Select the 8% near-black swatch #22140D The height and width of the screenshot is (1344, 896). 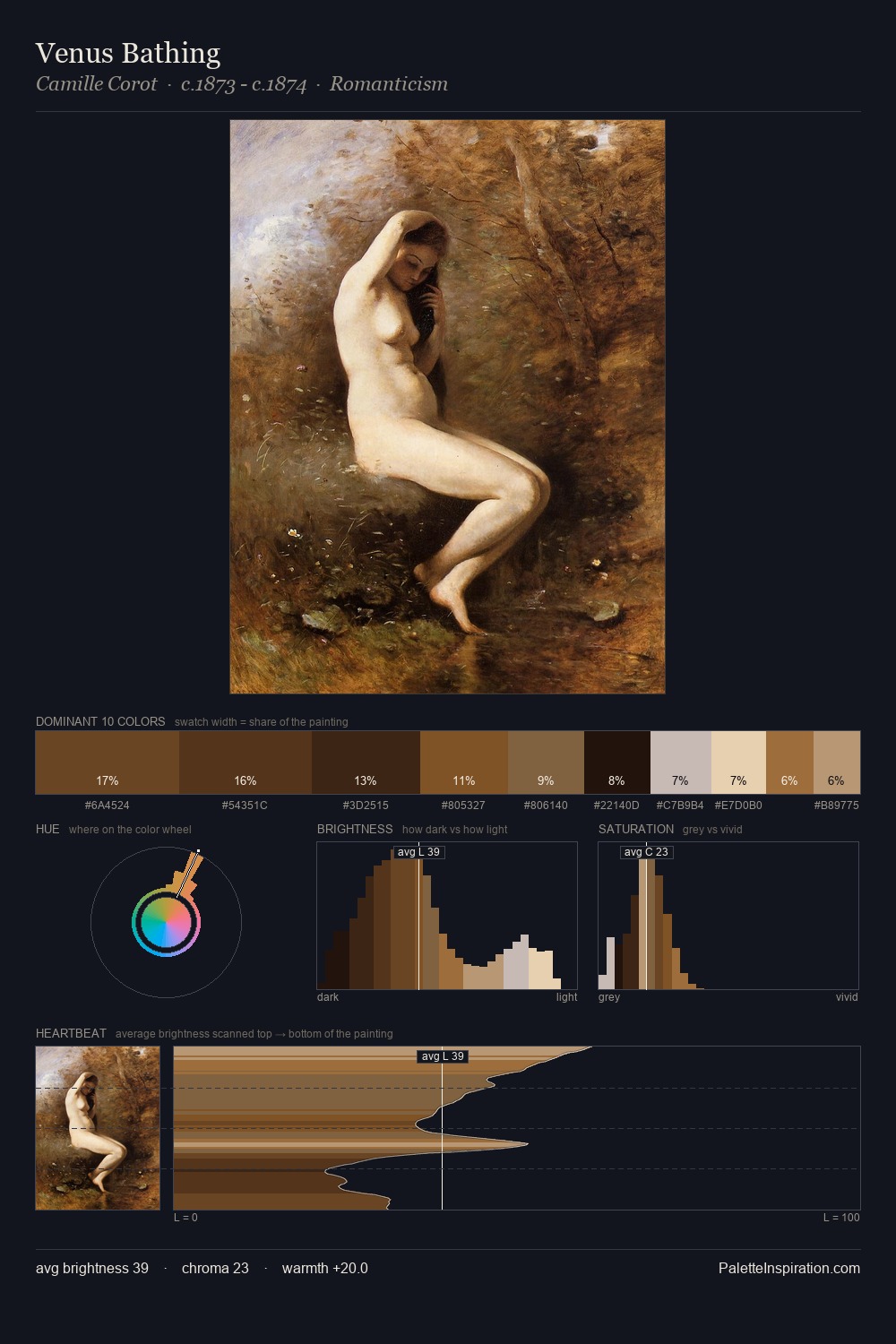617,762
